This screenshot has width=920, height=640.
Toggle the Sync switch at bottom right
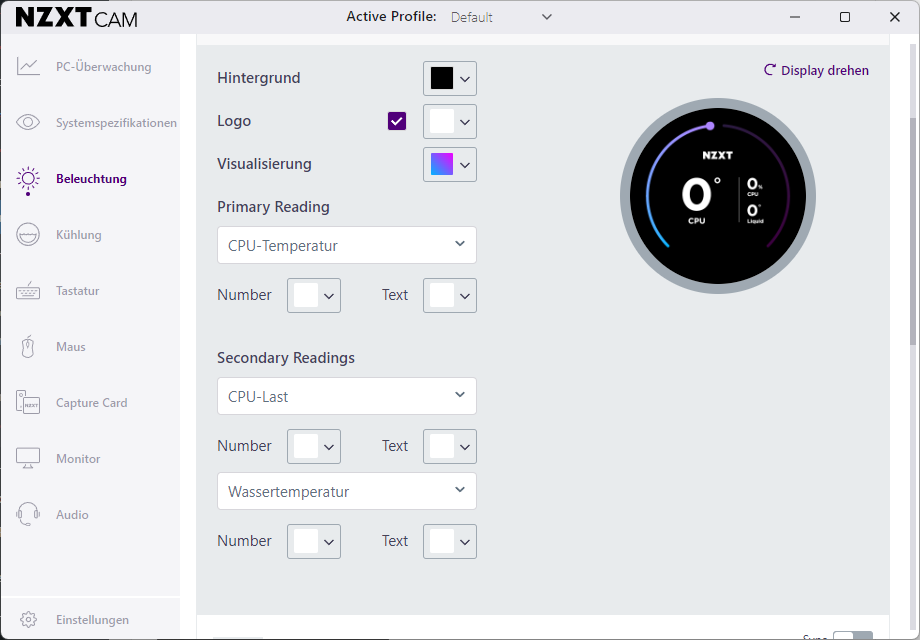click(x=852, y=636)
